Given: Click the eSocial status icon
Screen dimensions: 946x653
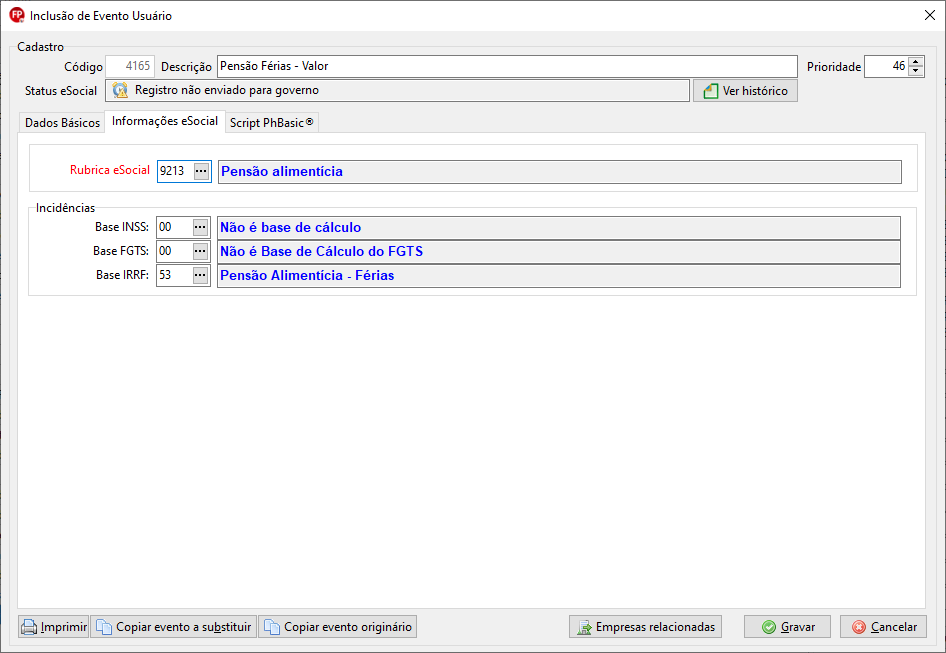Looking at the screenshot, I should (120, 91).
